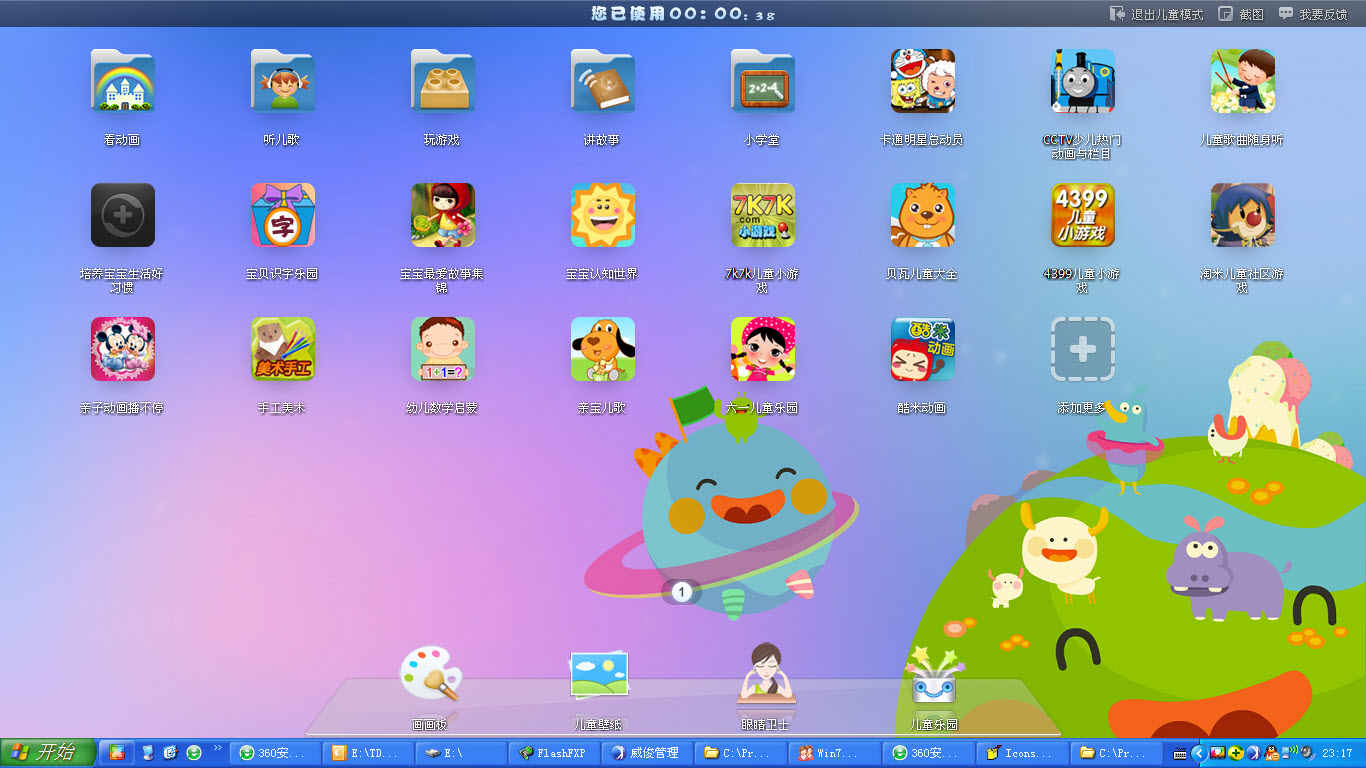Open the 听儿歌 songs folder
Screen dimensions: 1366x768
click(282, 82)
